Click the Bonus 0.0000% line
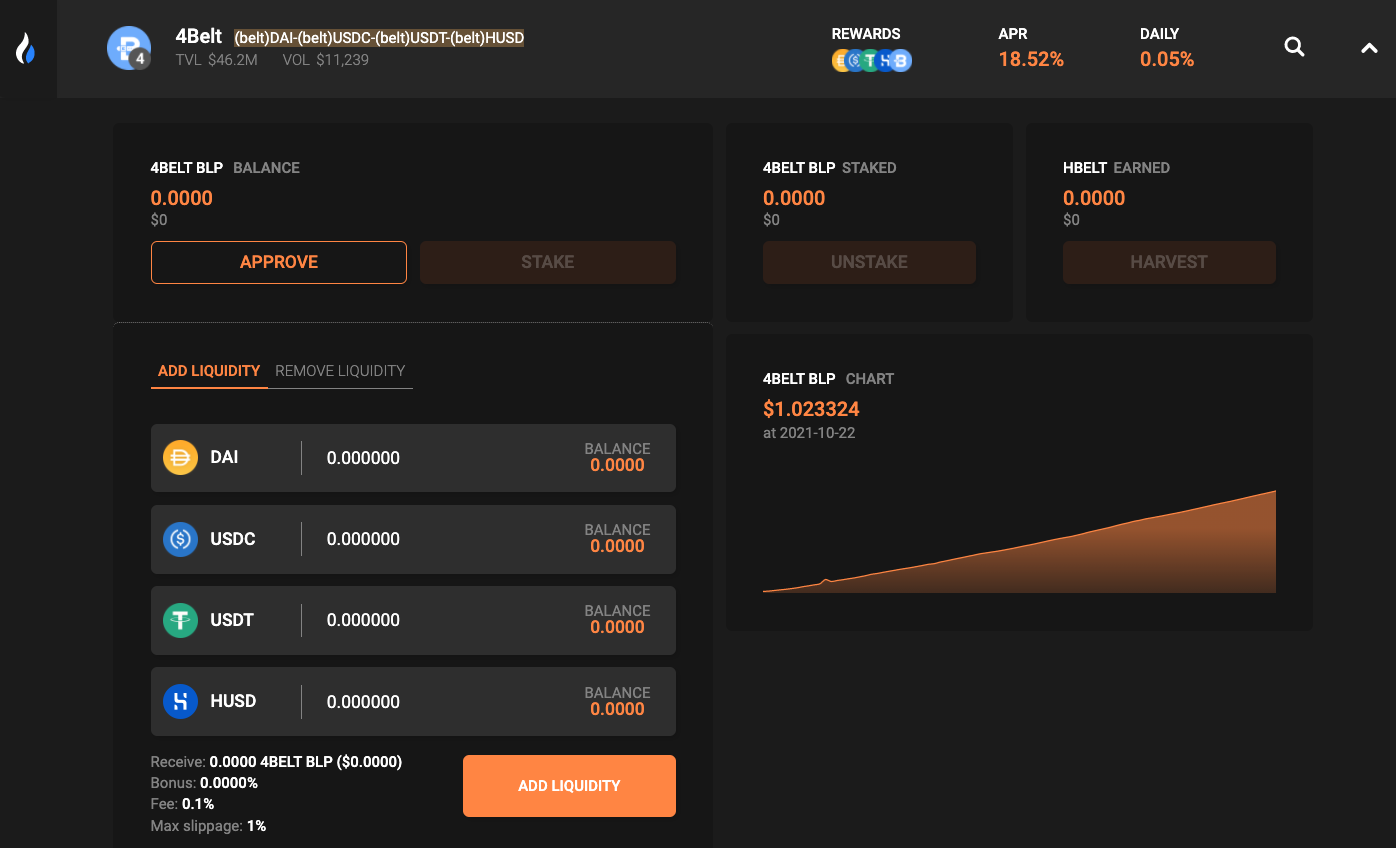Image resolution: width=1396 pixels, height=848 pixels. 204,783
